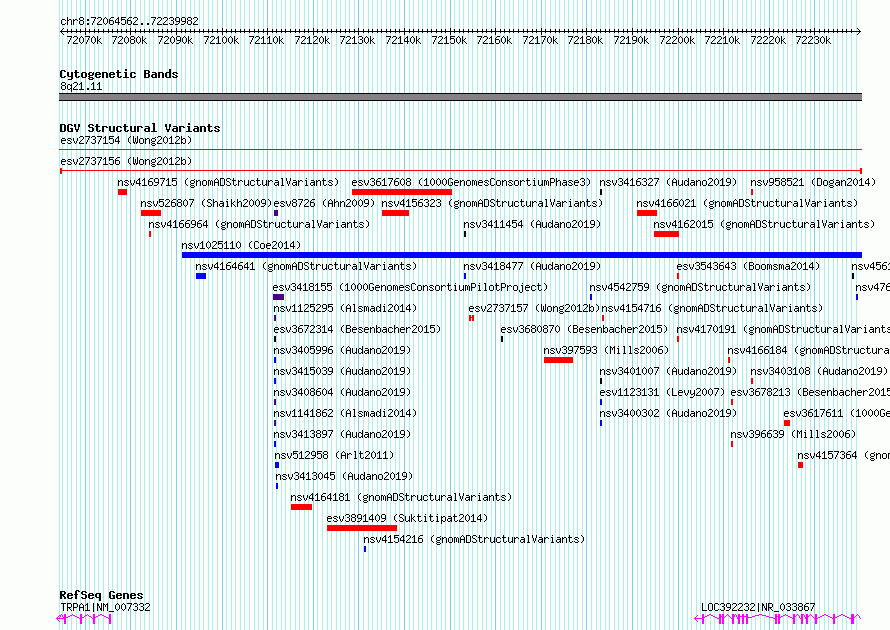
Task: Select the 72150k ruler position label
Action: (448, 40)
